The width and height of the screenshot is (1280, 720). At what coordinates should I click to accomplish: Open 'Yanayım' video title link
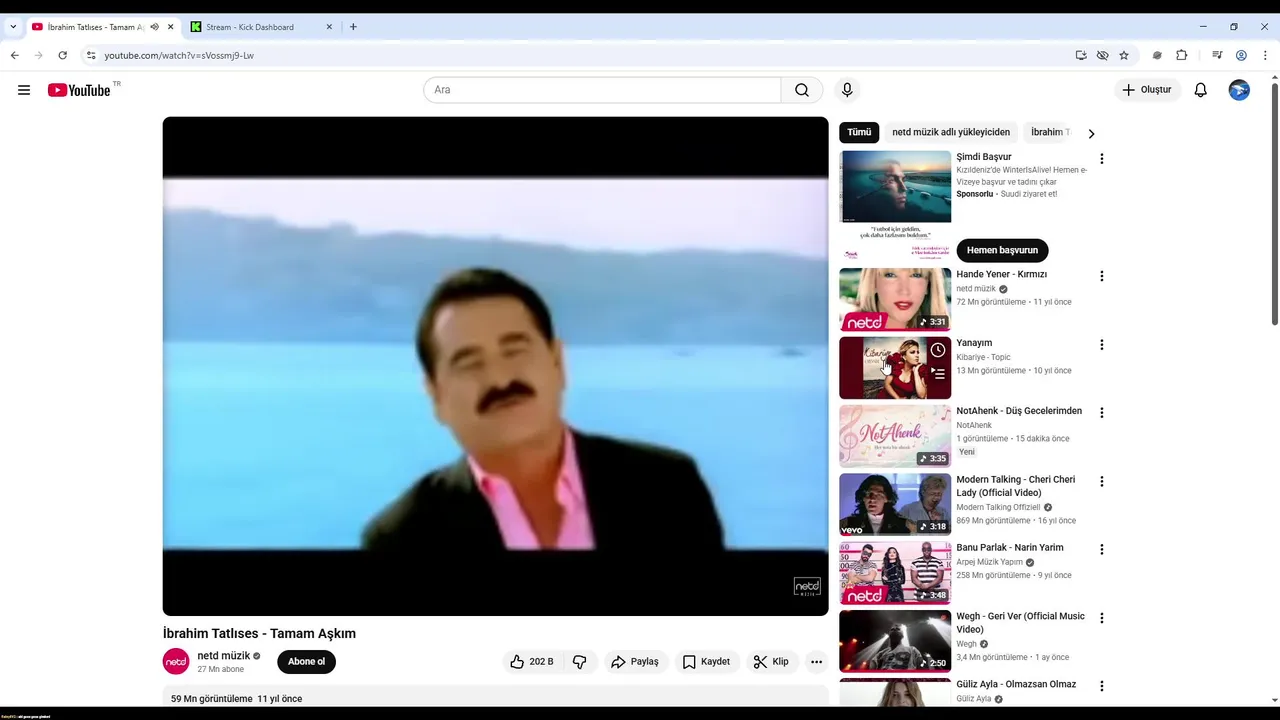(974, 343)
